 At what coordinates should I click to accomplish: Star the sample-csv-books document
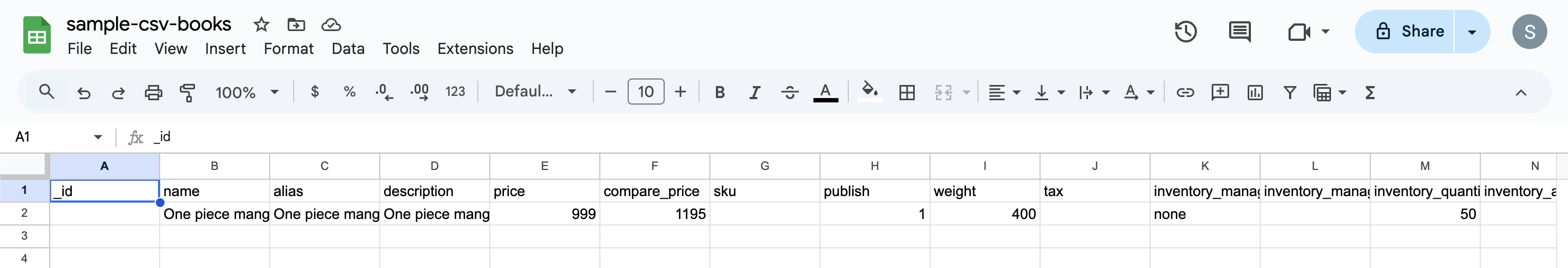coord(261,25)
